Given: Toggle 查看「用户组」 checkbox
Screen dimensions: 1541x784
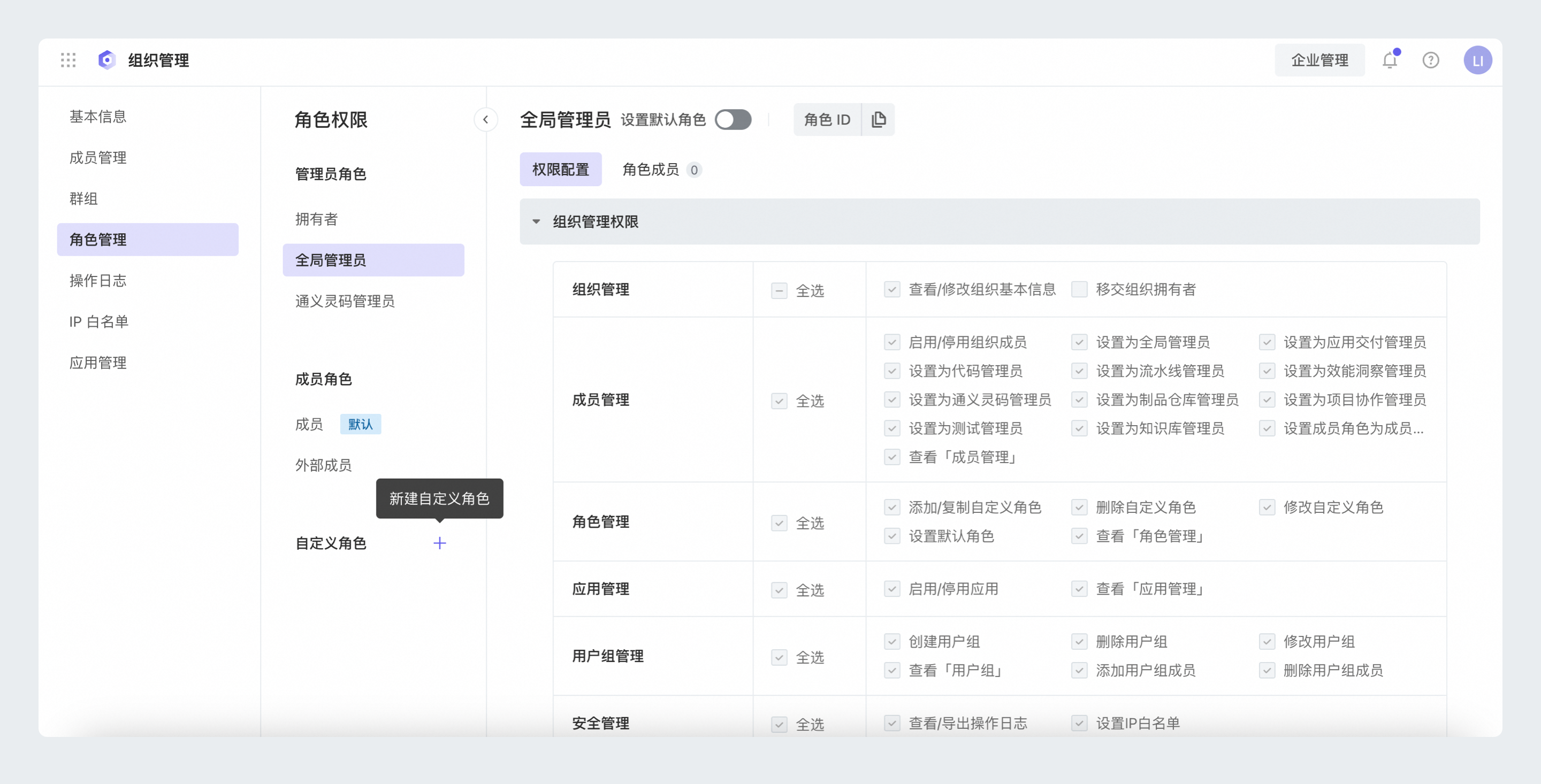Looking at the screenshot, I should click(892, 671).
